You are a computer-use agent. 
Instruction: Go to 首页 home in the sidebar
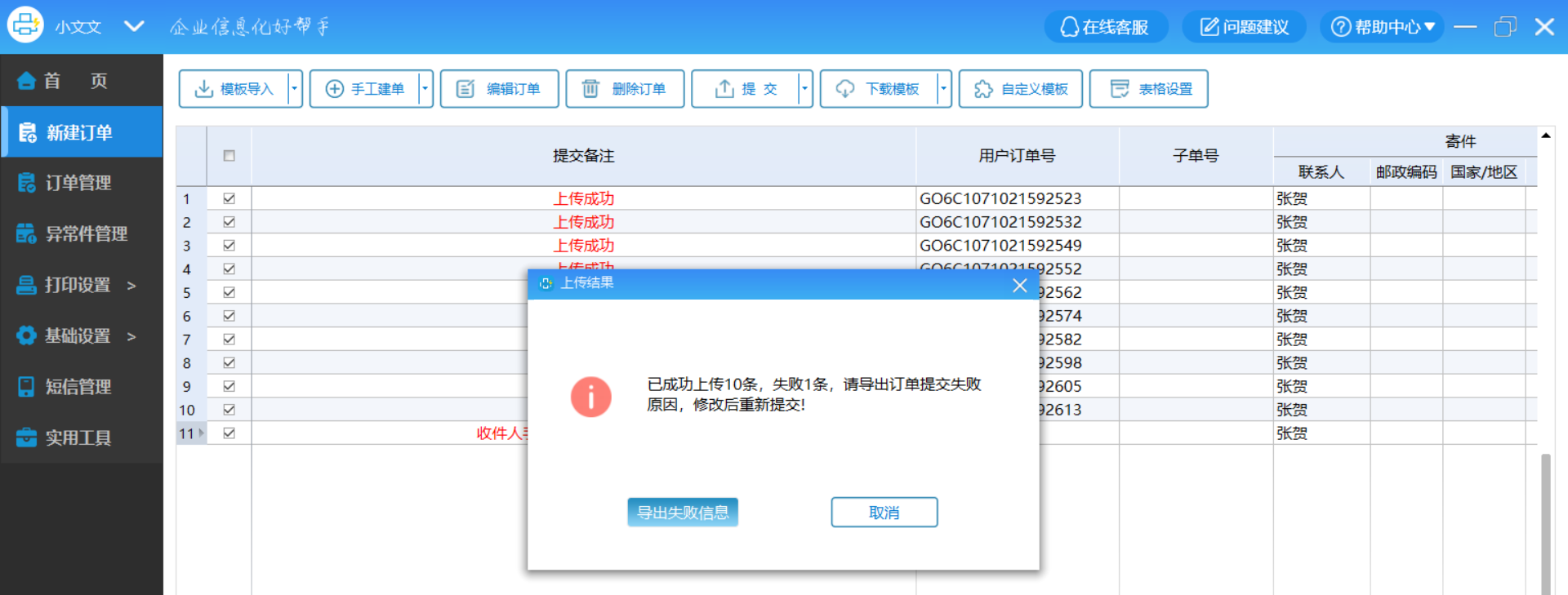[x=82, y=81]
